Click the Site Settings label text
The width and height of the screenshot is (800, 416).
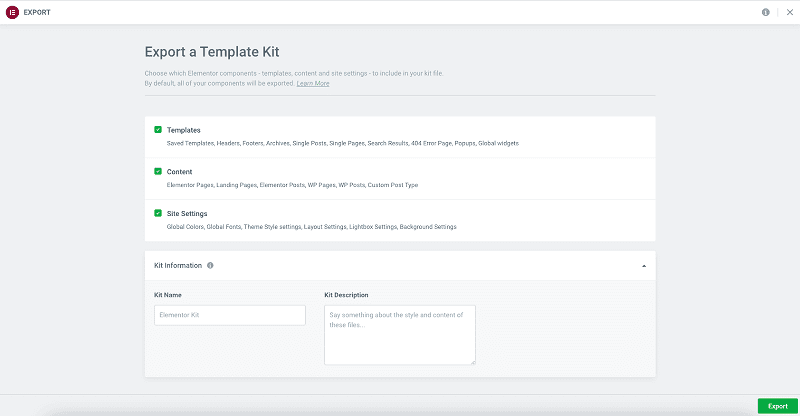[187, 213]
